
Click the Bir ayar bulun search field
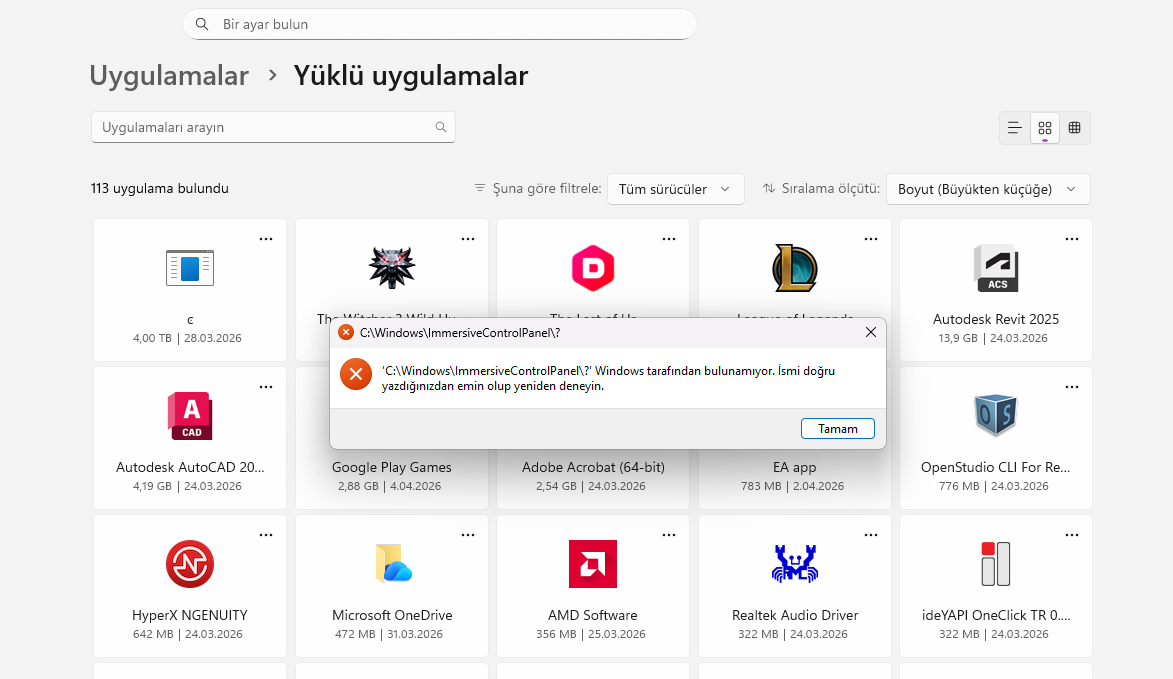point(440,24)
